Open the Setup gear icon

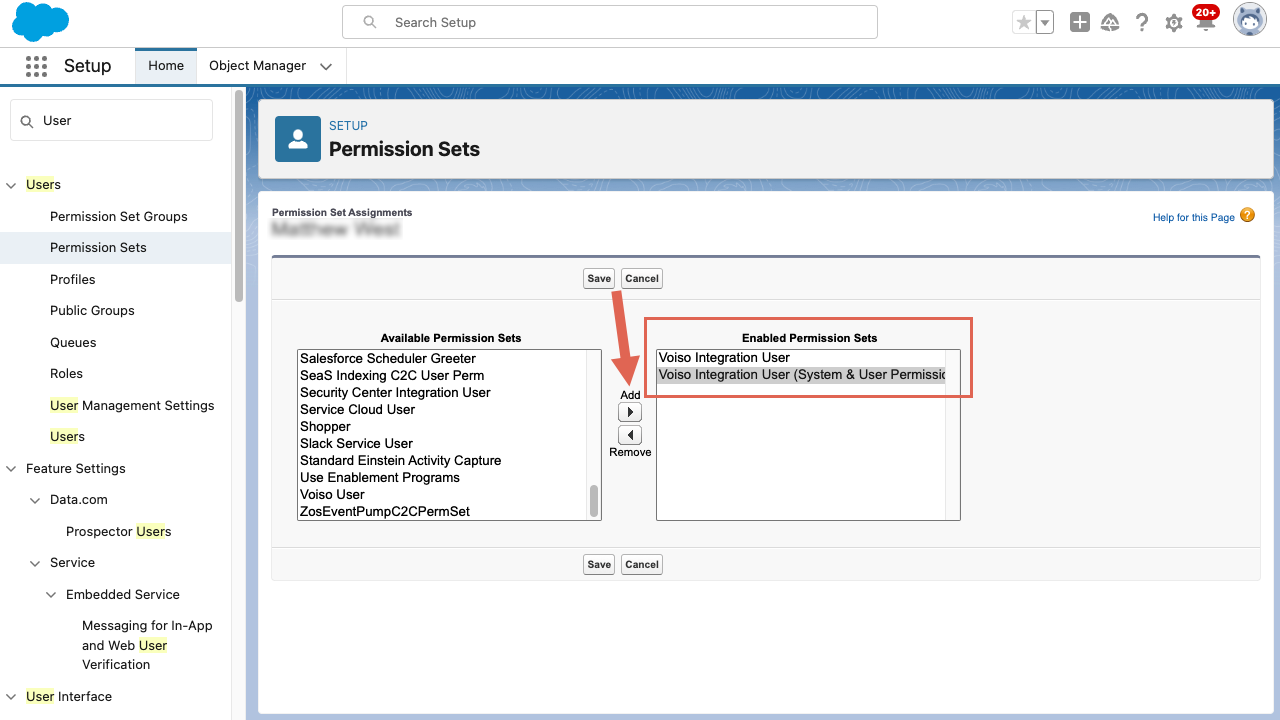pos(1174,23)
